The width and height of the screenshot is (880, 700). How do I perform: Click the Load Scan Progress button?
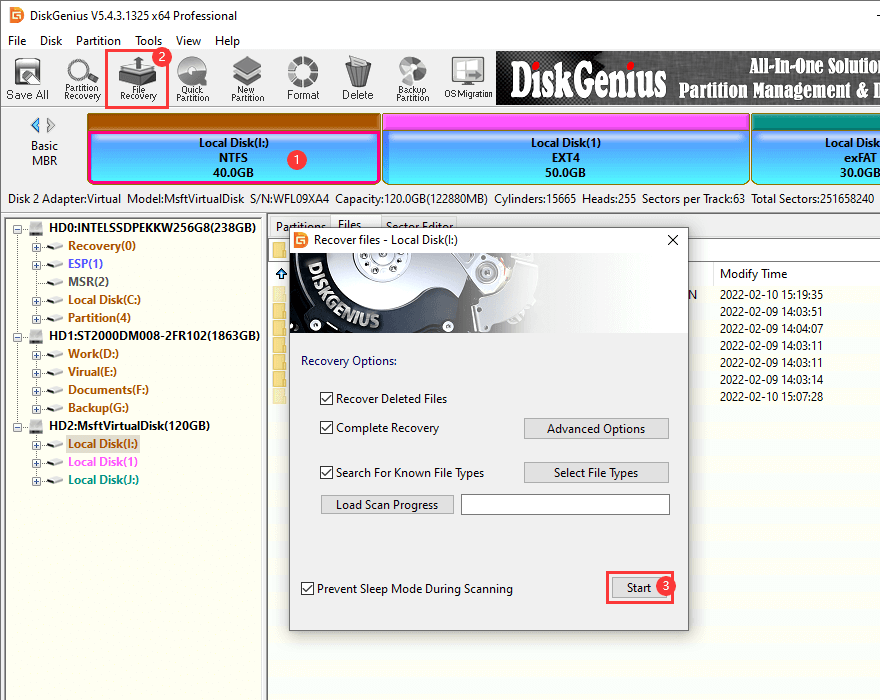coord(387,505)
